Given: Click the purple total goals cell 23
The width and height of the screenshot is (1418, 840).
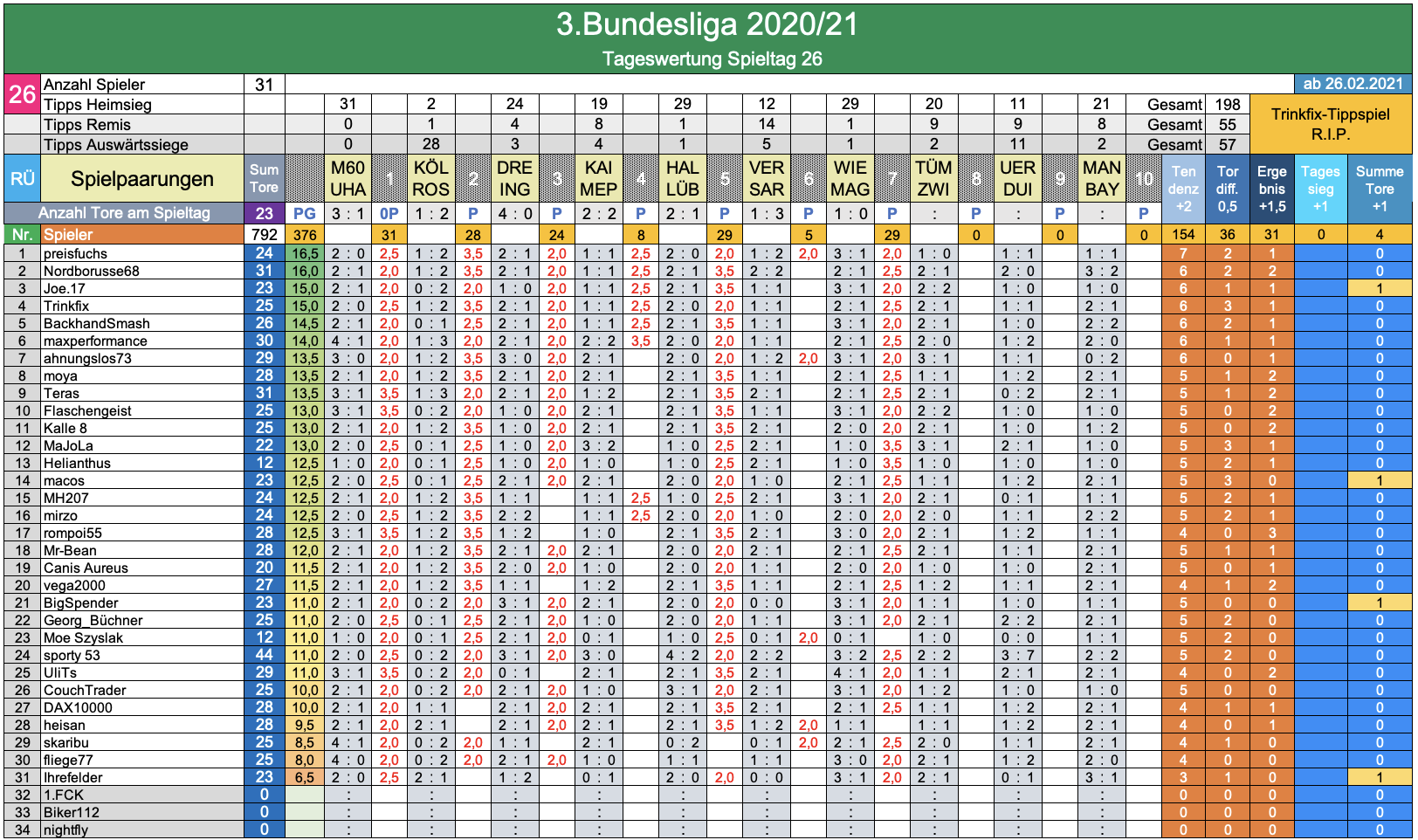Looking at the screenshot, I should (x=265, y=213).
